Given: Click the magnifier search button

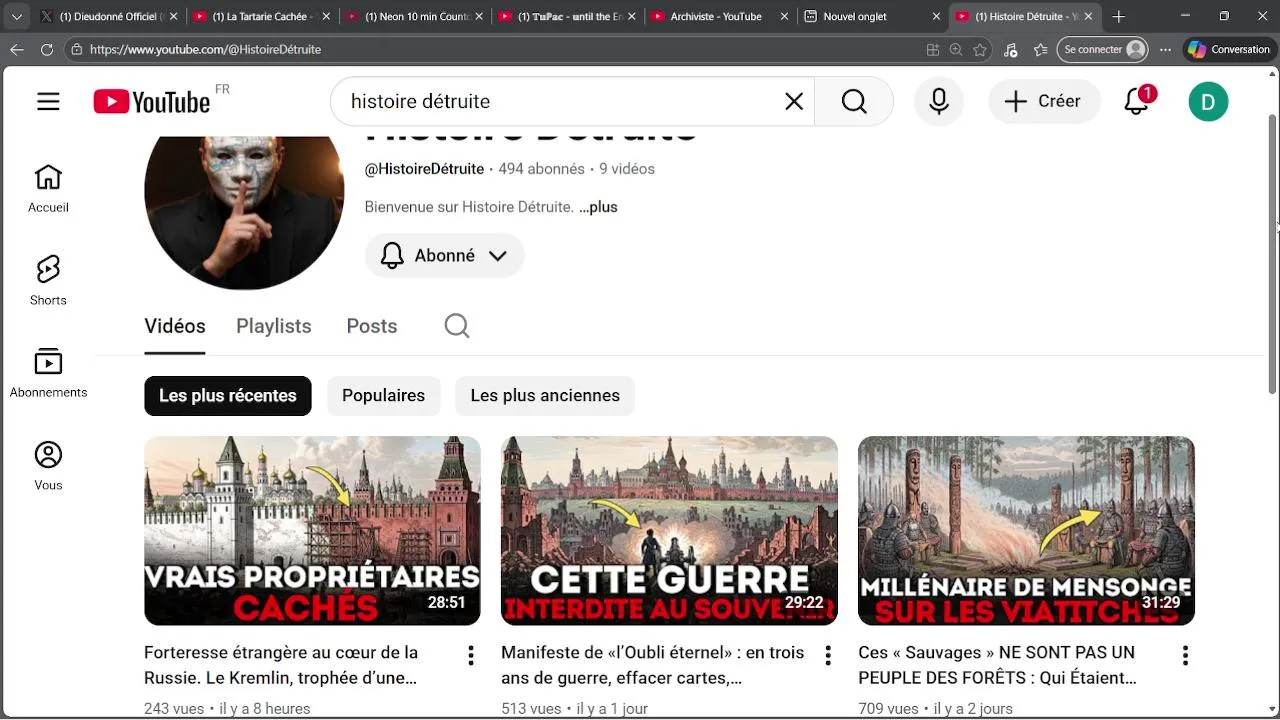Looking at the screenshot, I should (854, 101).
